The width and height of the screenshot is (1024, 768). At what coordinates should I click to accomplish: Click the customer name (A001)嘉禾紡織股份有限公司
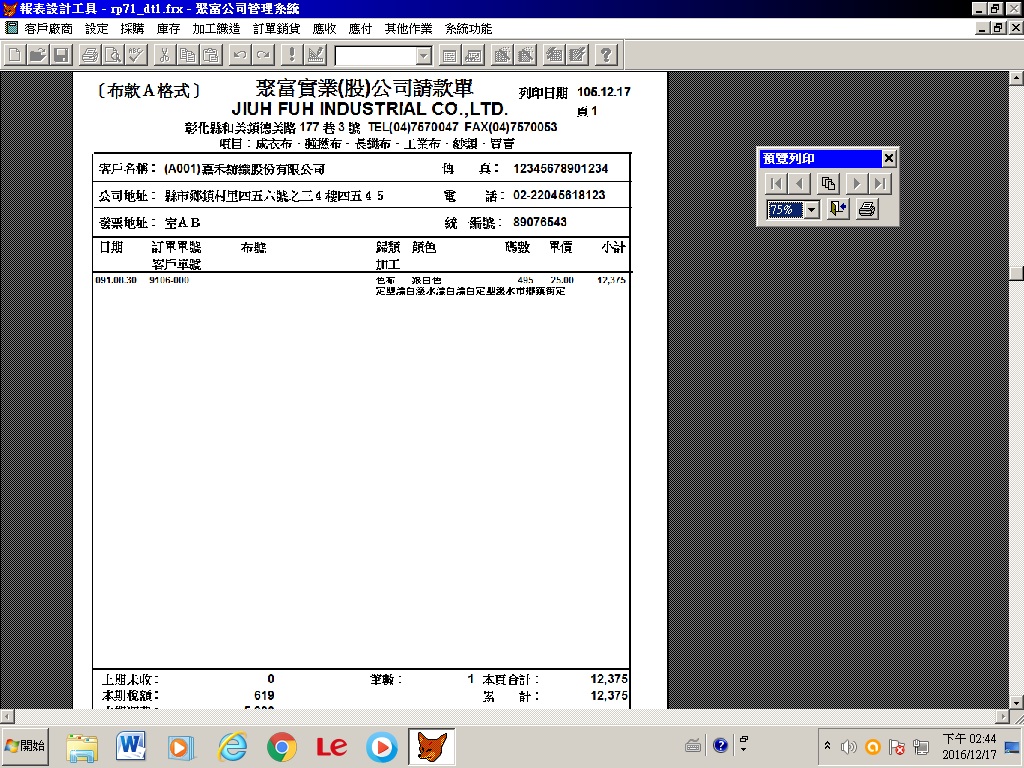244,169
